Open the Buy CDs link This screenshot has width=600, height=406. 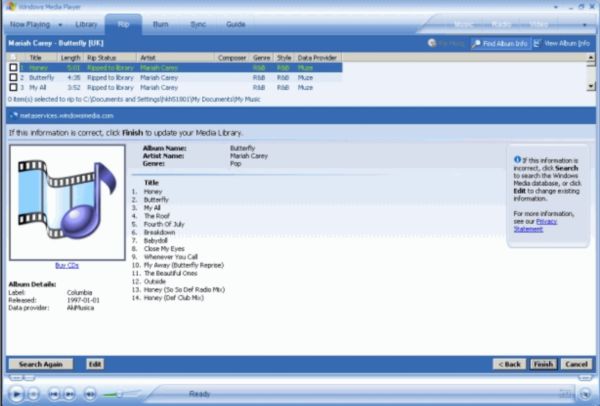pos(67,265)
